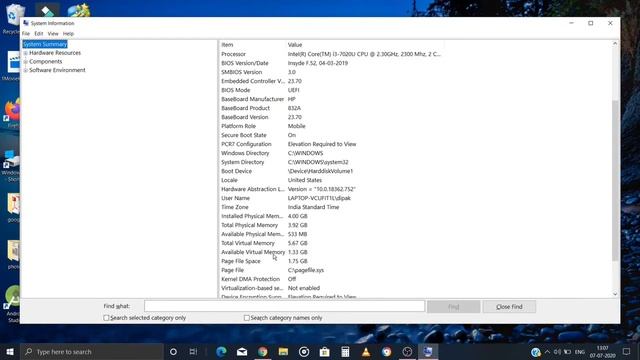
Task: Select the Components tree item
Action: (x=46, y=61)
